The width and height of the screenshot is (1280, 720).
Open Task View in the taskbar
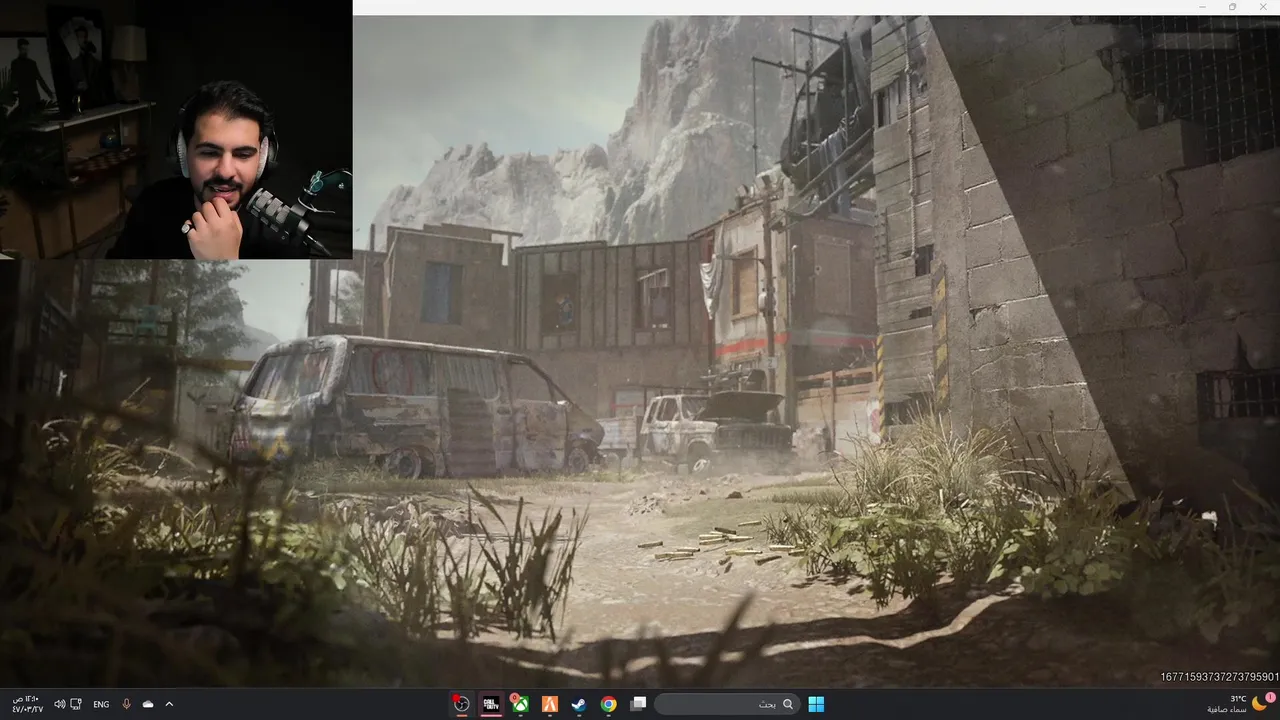pyautogui.click(x=638, y=704)
